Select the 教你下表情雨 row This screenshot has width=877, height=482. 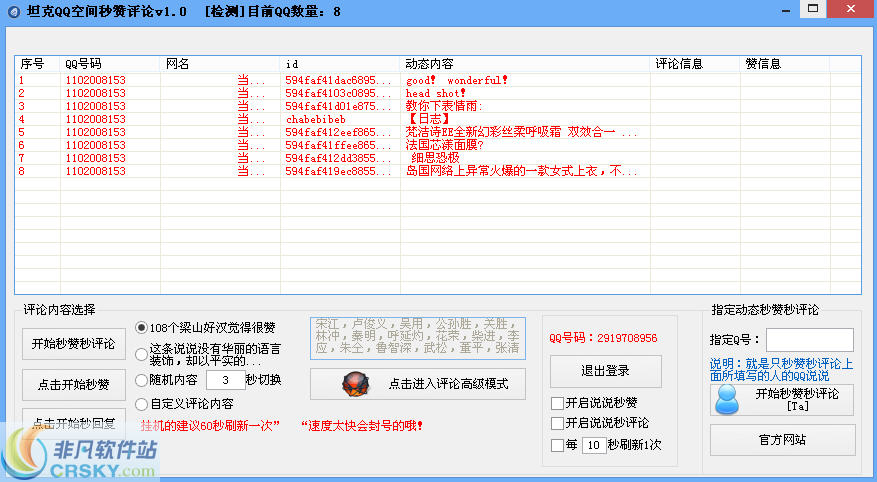tap(438, 106)
